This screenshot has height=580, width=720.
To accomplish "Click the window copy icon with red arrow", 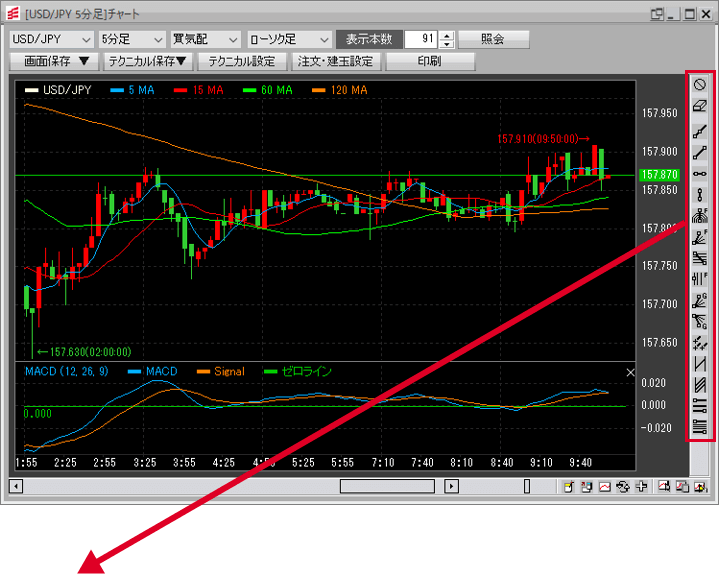I will click(x=586, y=487).
